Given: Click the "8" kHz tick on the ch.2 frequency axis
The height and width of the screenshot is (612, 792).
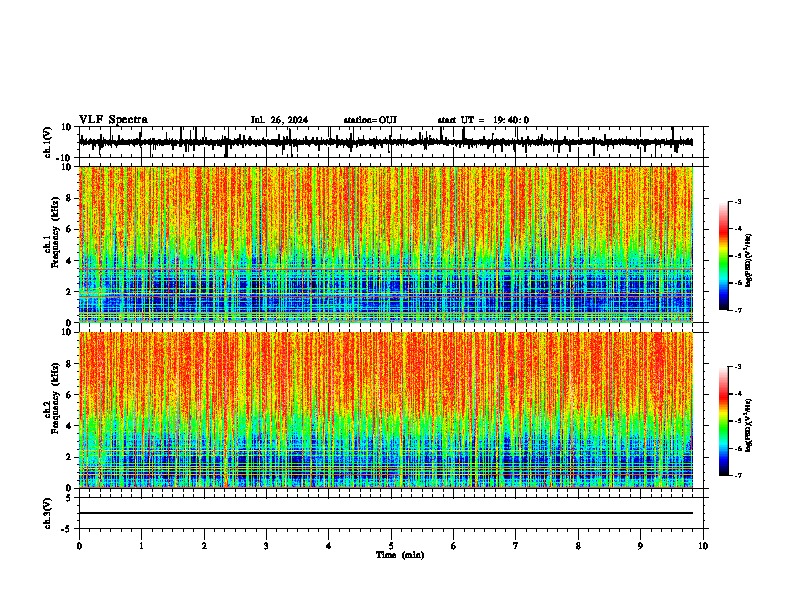Looking at the screenshot, I should (x=70, y=364).
